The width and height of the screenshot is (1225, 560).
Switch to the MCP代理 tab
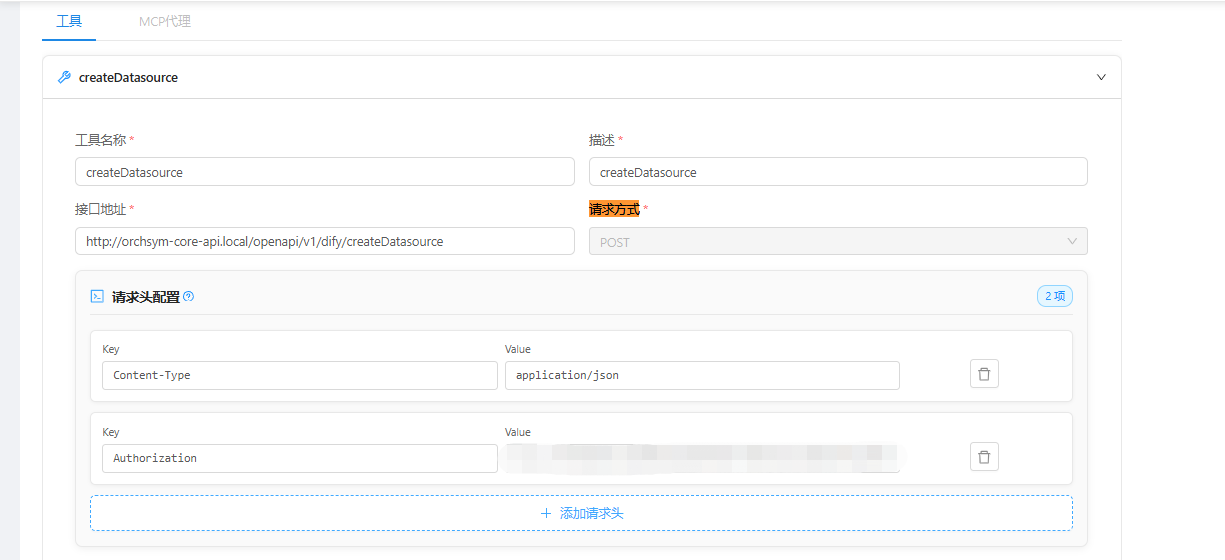(164, 21)
